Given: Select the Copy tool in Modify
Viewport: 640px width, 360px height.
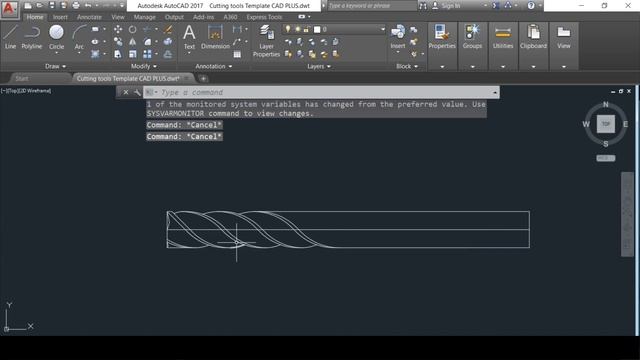Looking at the screenshot, I should [118, 42].
